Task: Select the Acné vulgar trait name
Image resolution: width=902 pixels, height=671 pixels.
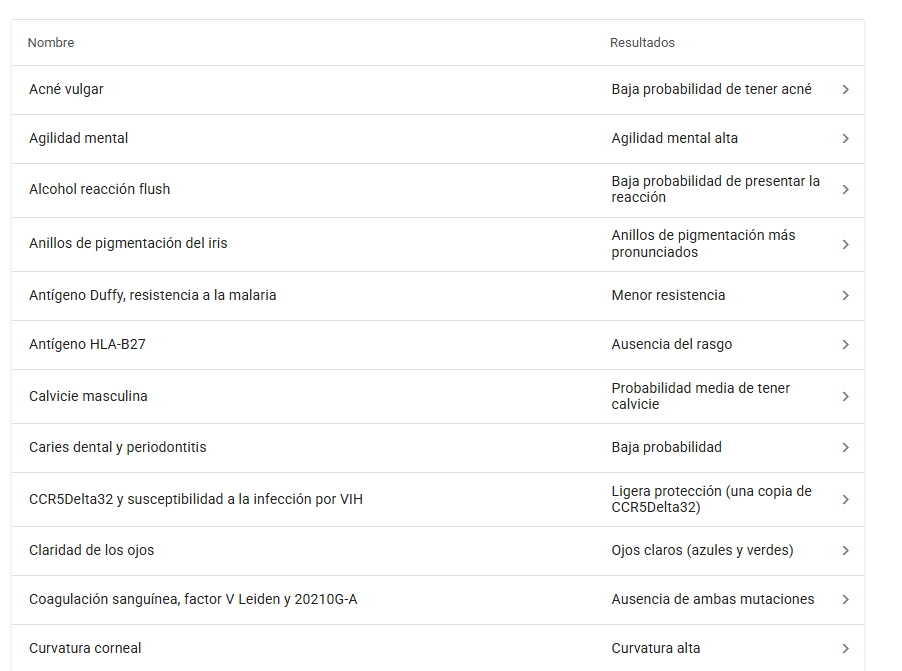Action: tap(66, 90)
